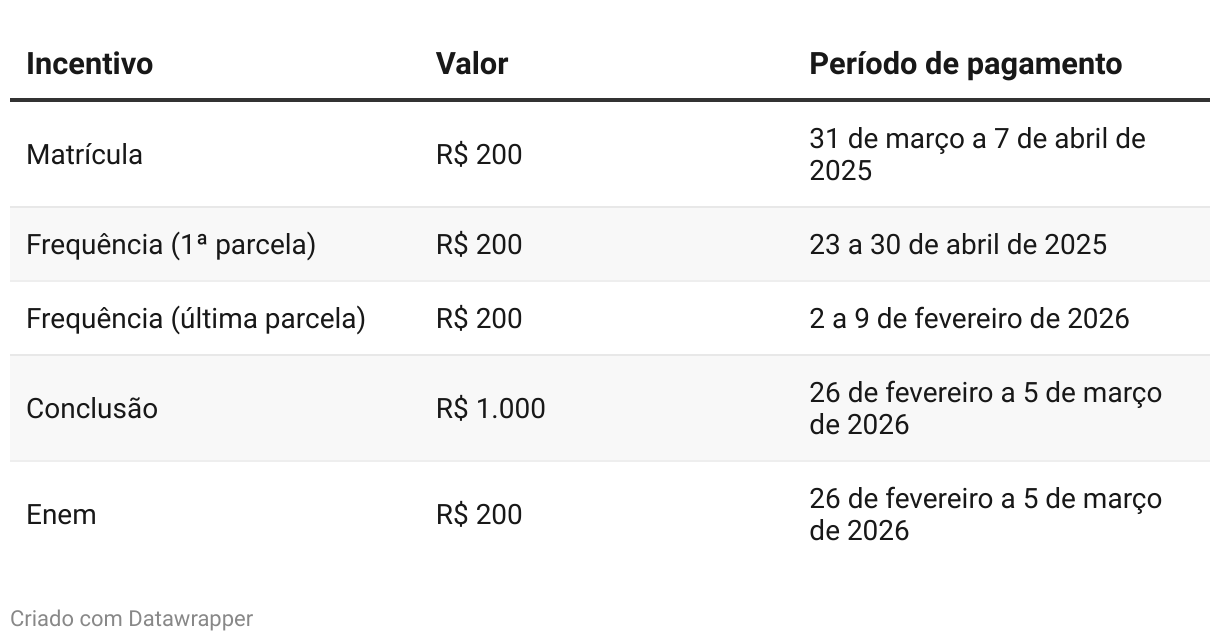Screen dimensions: 1220x642
Task: Click the R$ 1.000 value cell
Action: pyautogui.click(x=491, y=409)
